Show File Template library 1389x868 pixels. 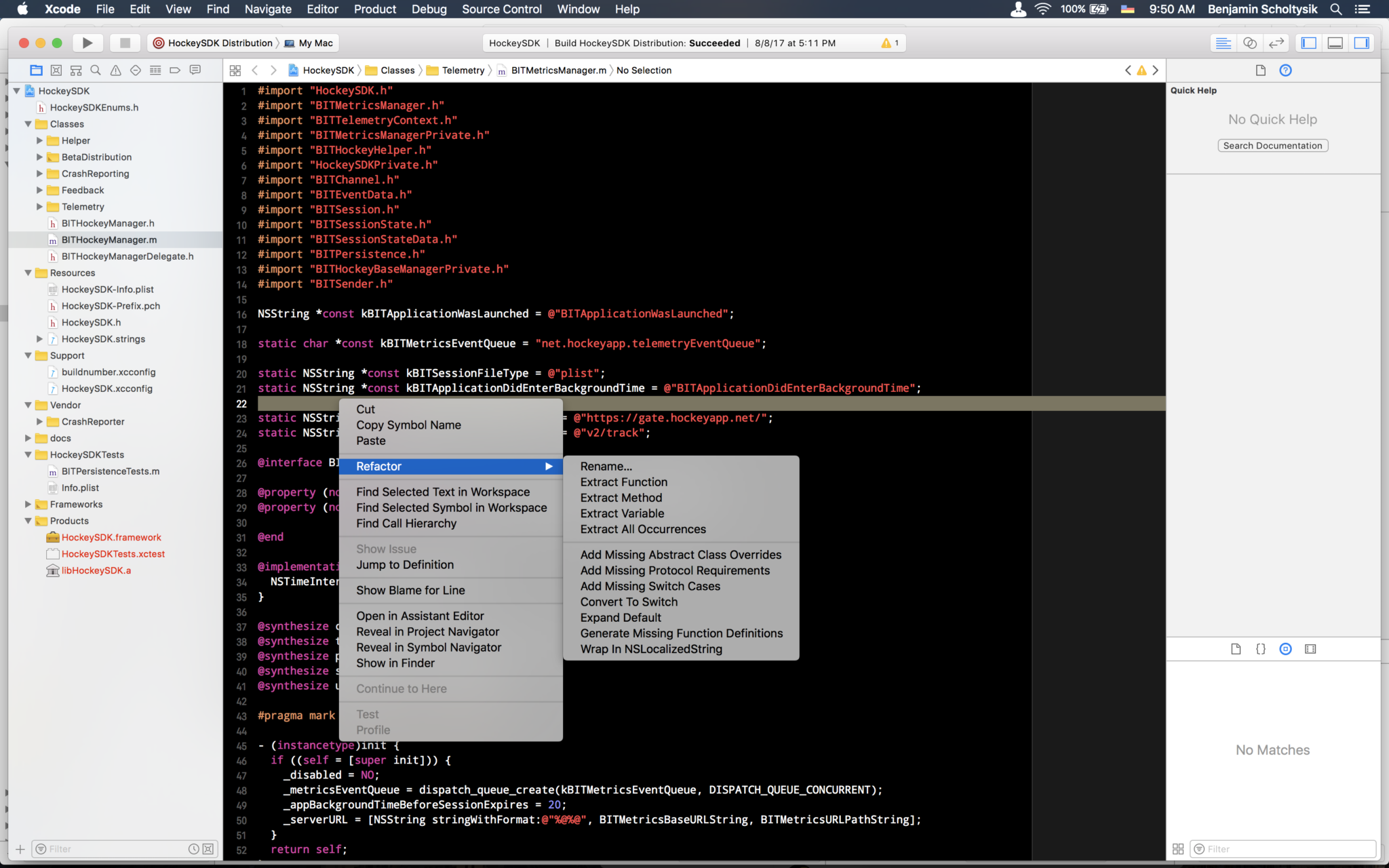point(1236,649)
